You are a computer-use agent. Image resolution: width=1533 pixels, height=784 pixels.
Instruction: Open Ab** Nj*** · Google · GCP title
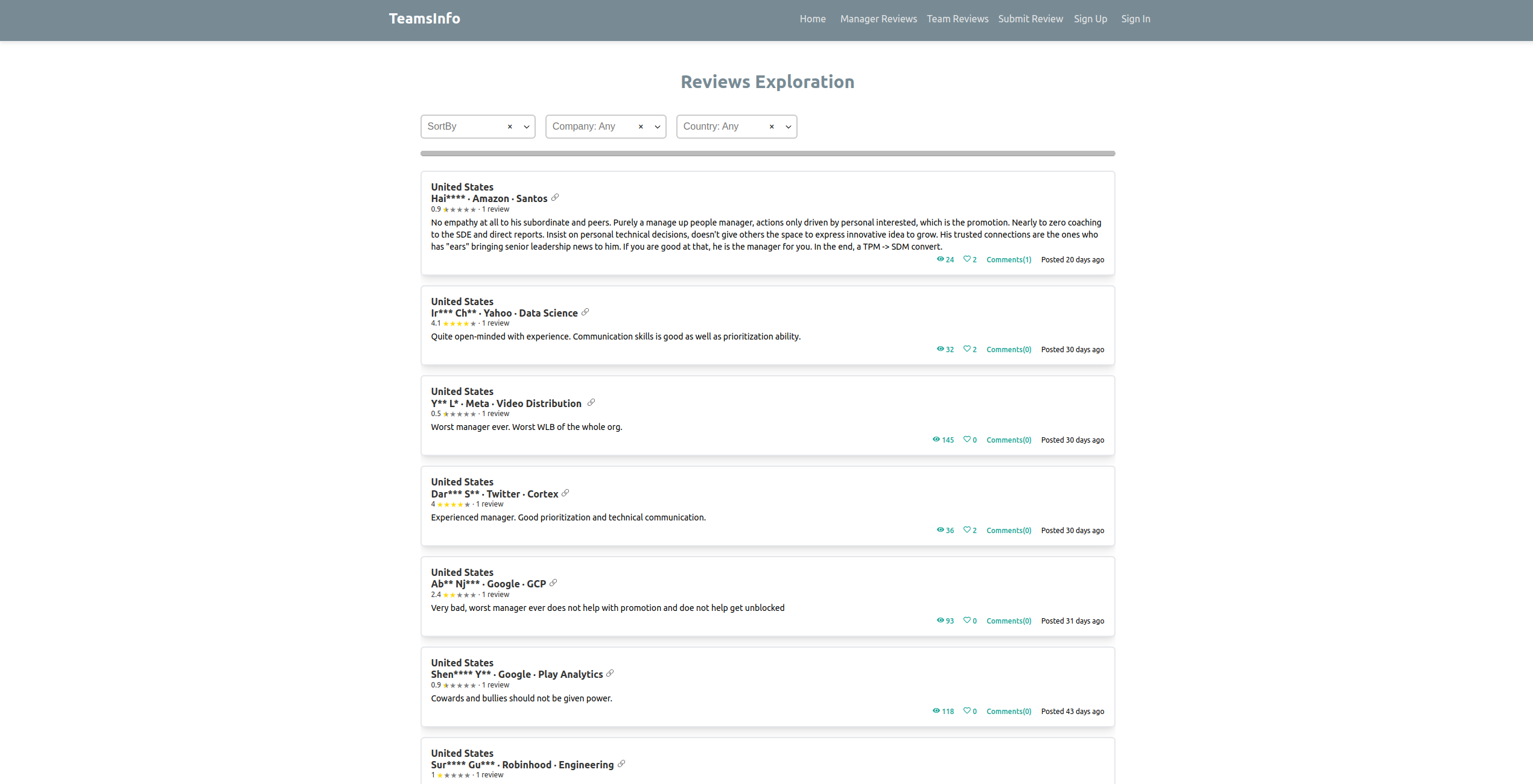tap(488, 584)
